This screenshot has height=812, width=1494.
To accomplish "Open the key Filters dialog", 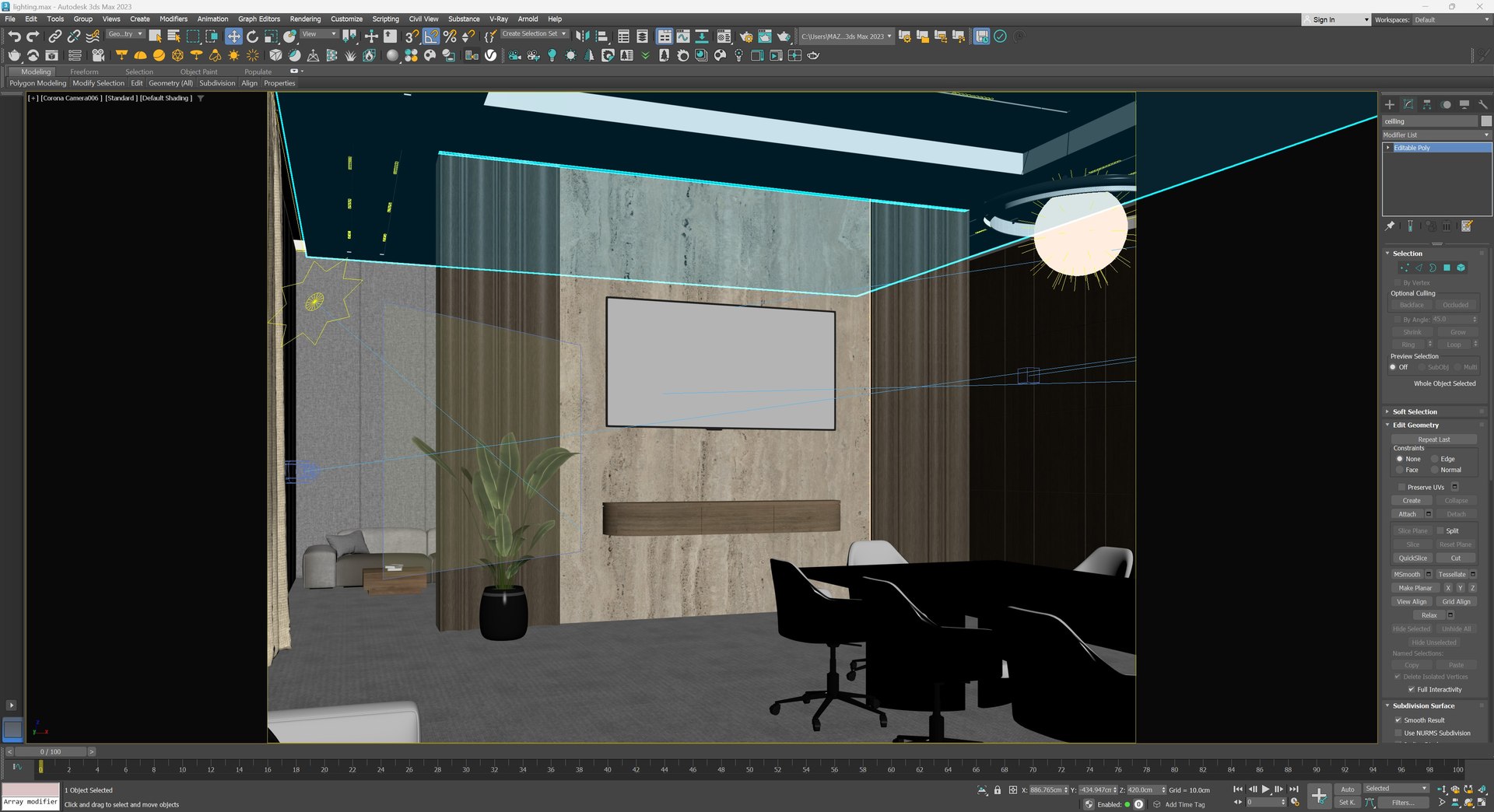I will [1403, 803].
